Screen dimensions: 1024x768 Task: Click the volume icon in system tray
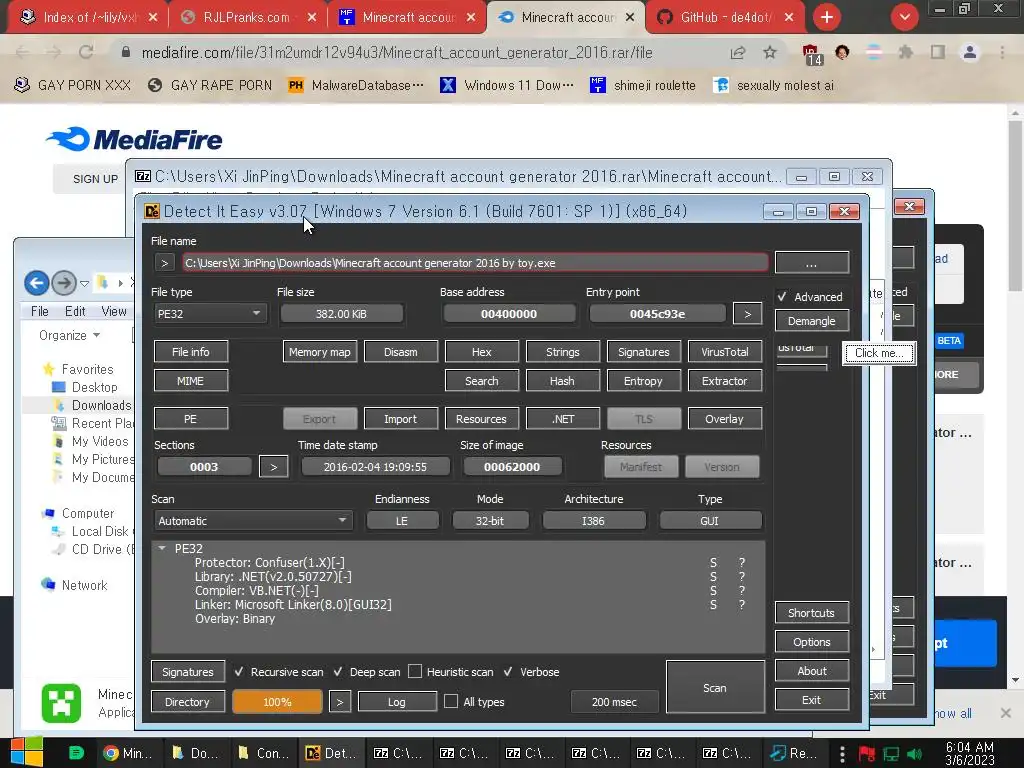click(915, 754)
